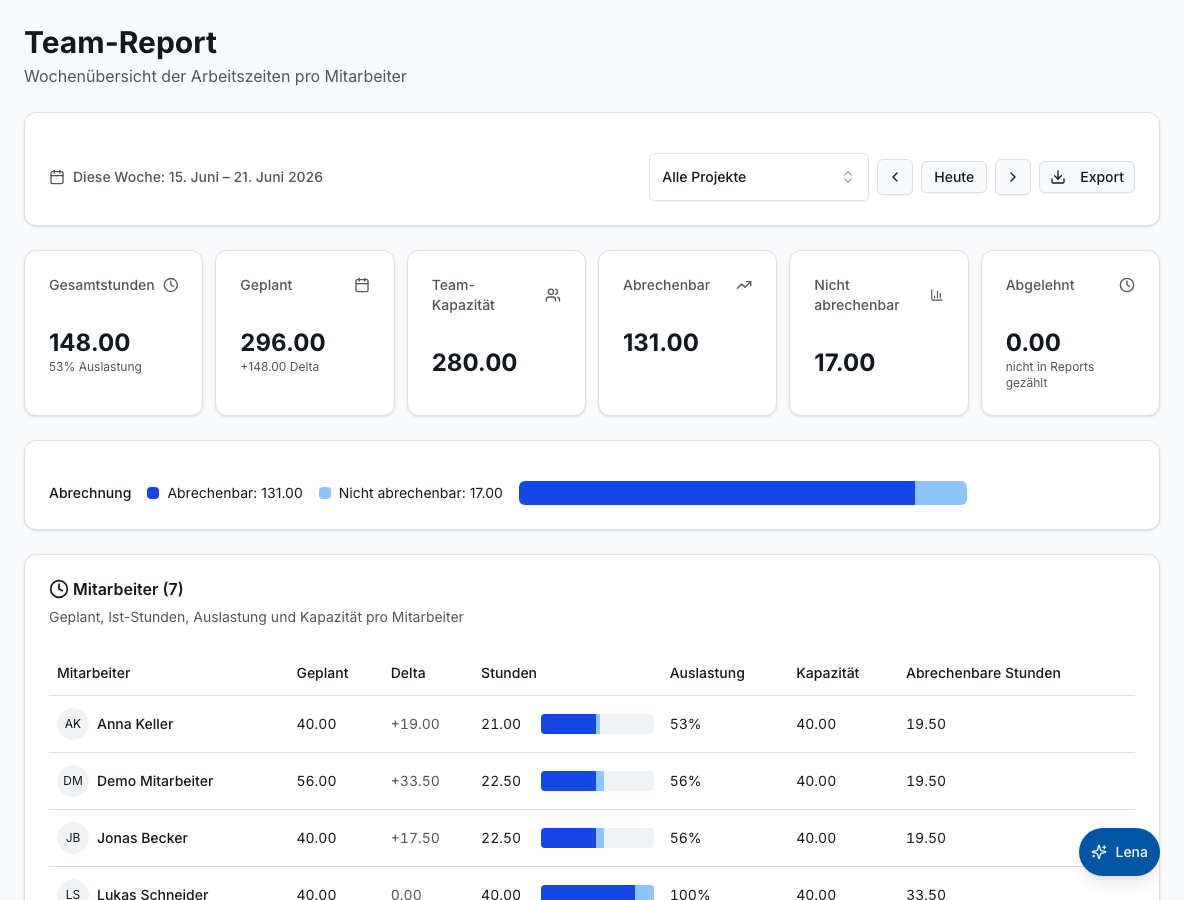
Task: Click the calendar icon on Geplant card
Action: tap(362, 285)
